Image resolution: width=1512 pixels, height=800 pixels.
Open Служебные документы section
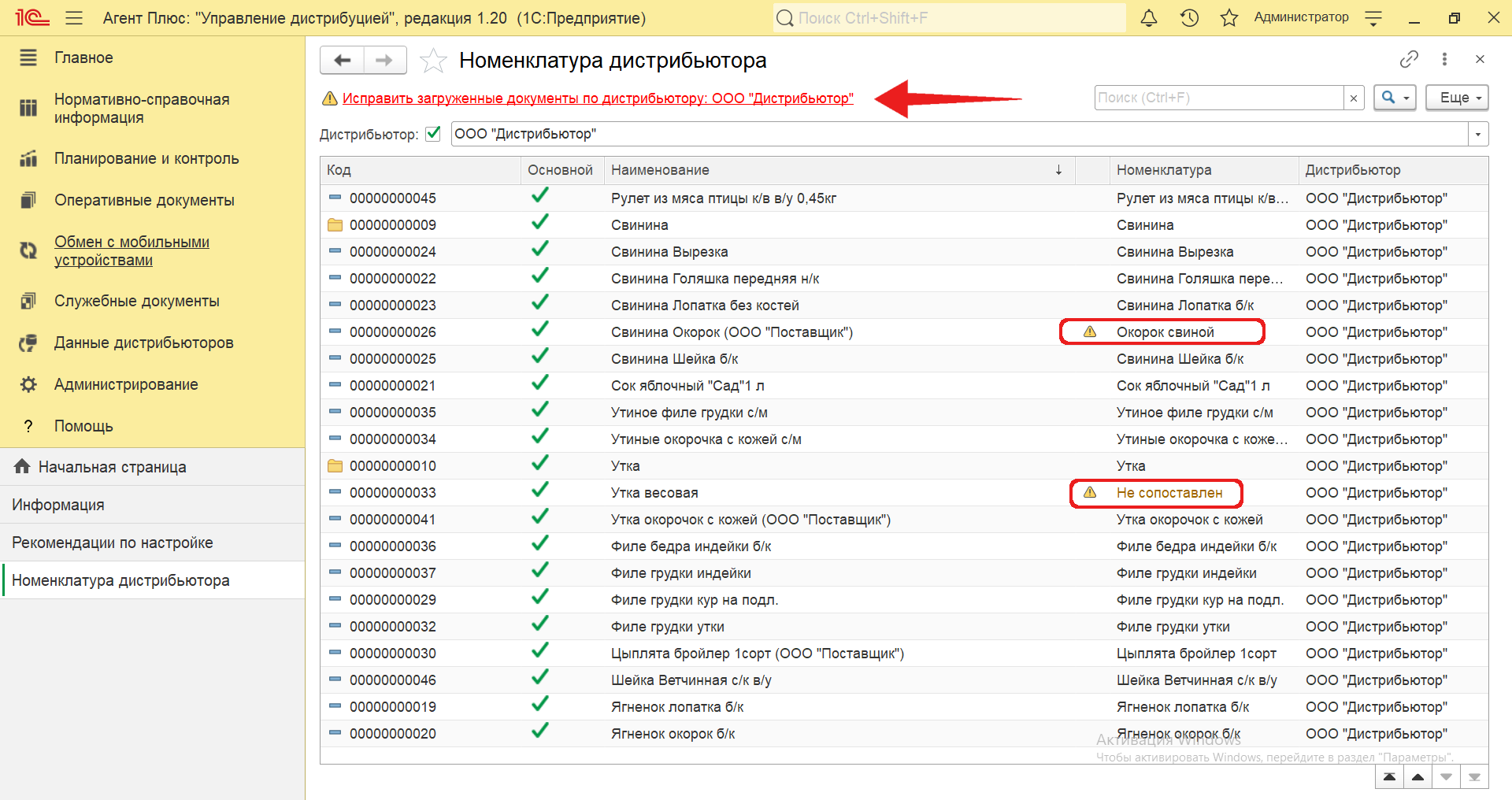[x=137, y=301]
